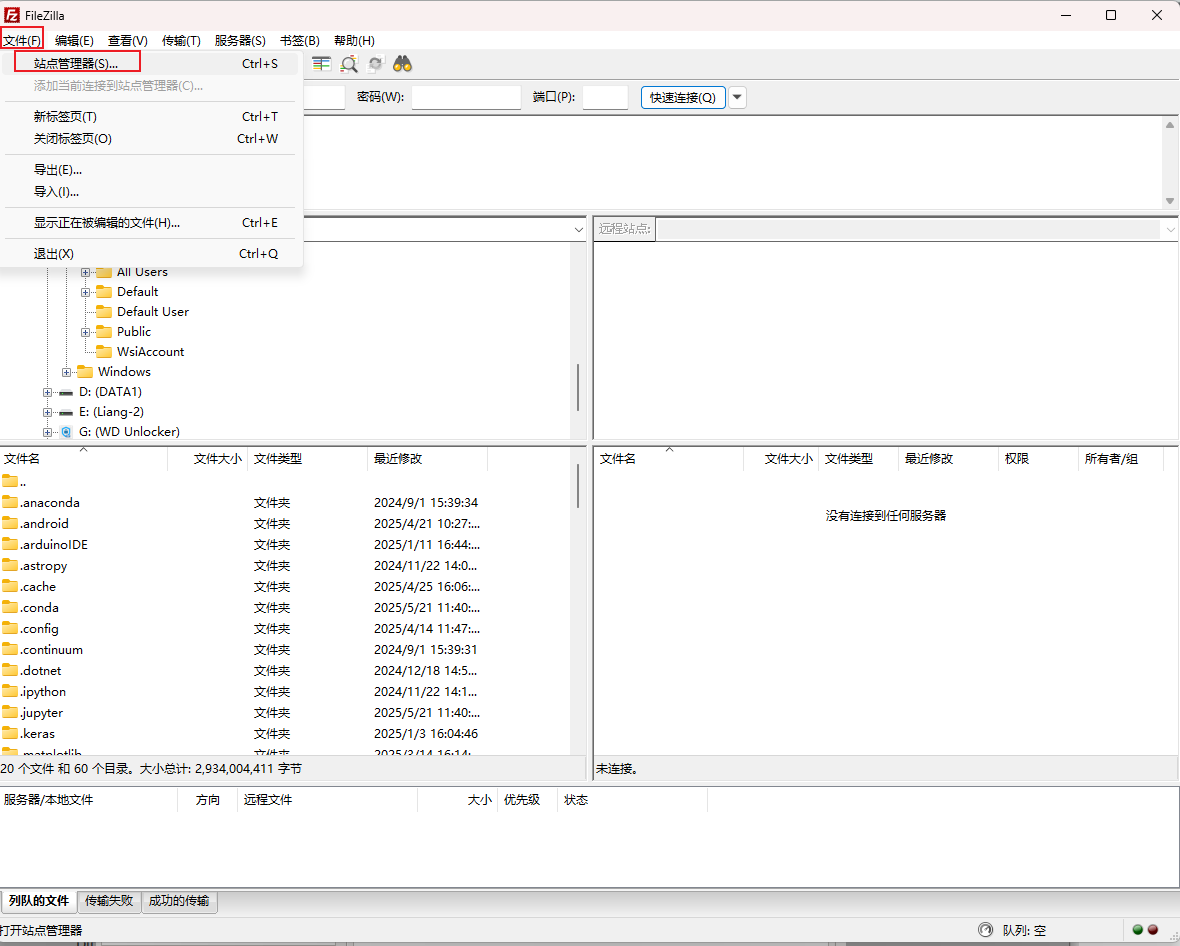1180x946 pixels.
Task: Open the quick connect history dropdown arrow
Action: (x=738, y=97)
